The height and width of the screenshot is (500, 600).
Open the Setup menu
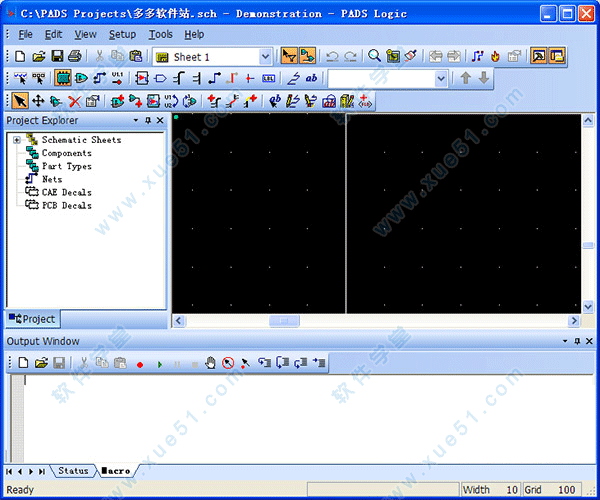coord(122,34)
